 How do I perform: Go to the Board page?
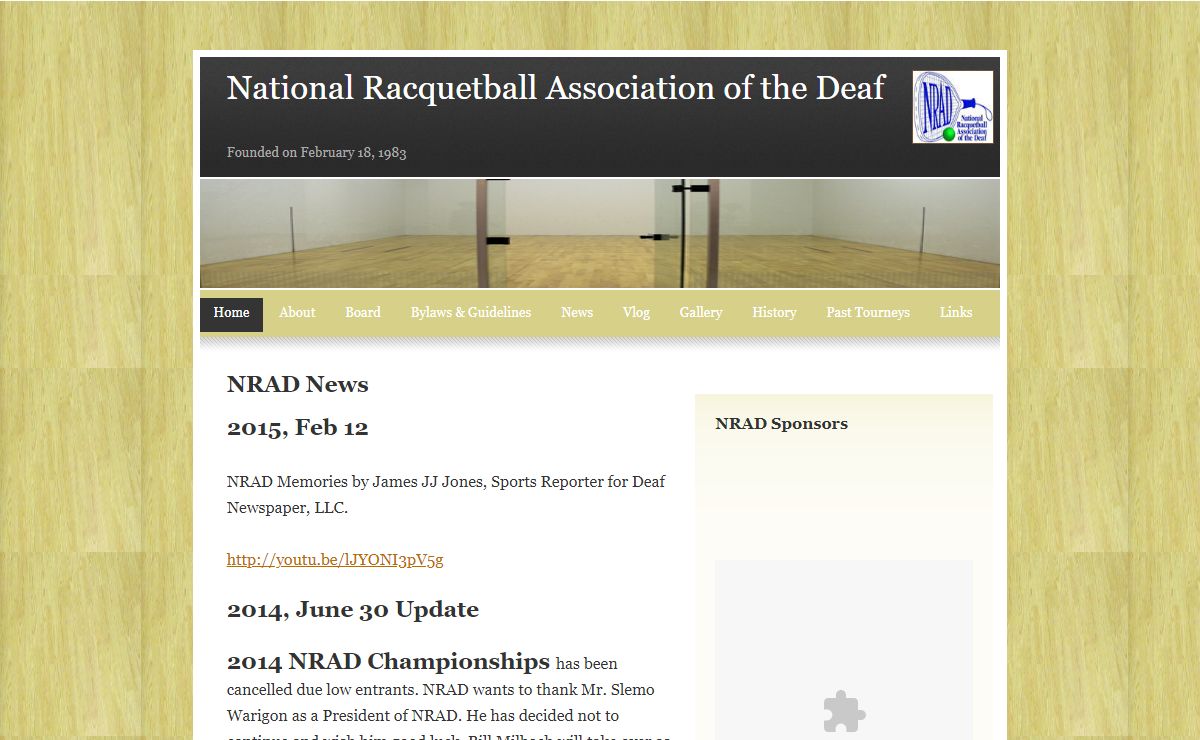[363, 313]
